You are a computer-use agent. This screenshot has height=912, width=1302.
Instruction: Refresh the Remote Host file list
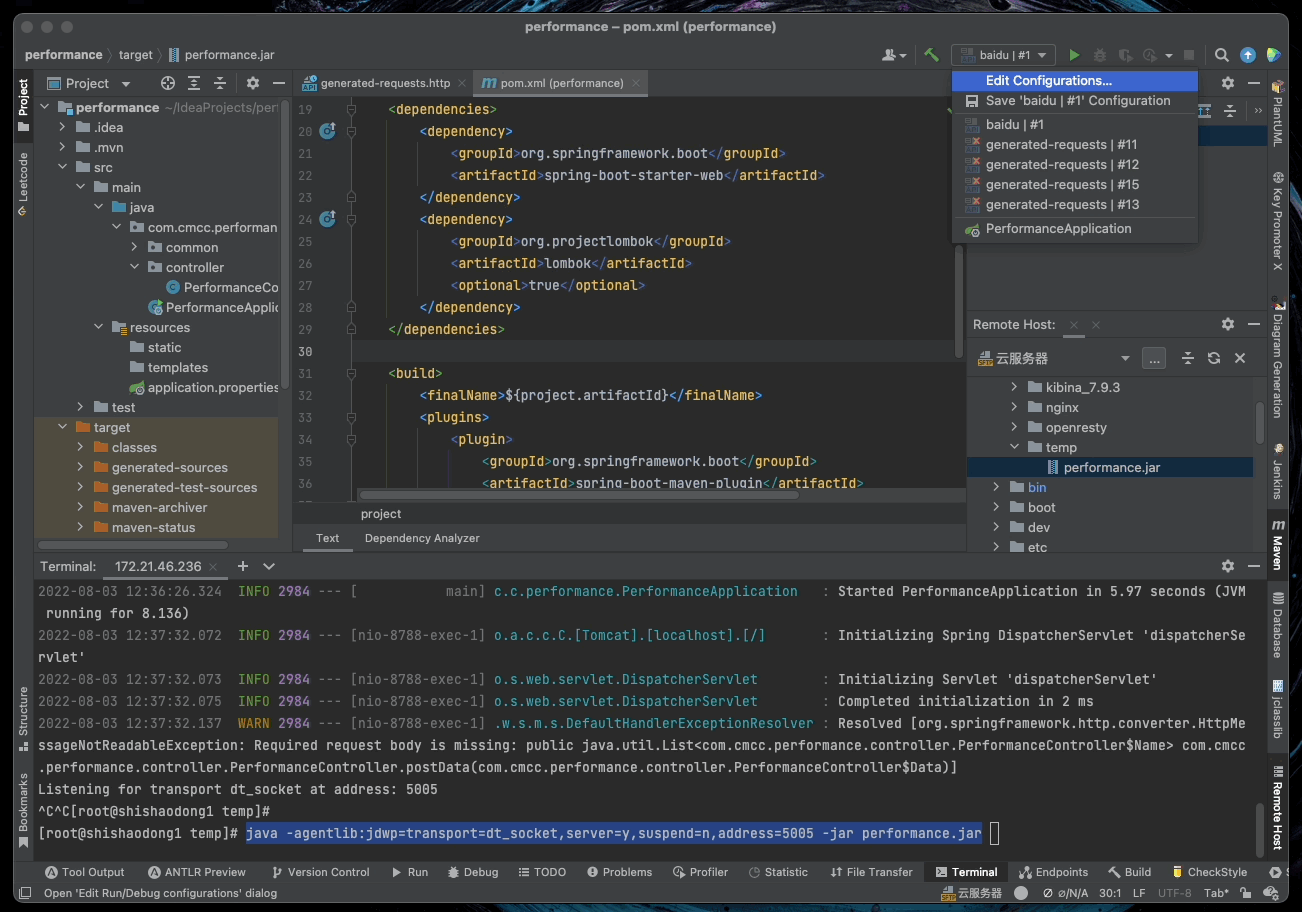(x=1214, y=358)
